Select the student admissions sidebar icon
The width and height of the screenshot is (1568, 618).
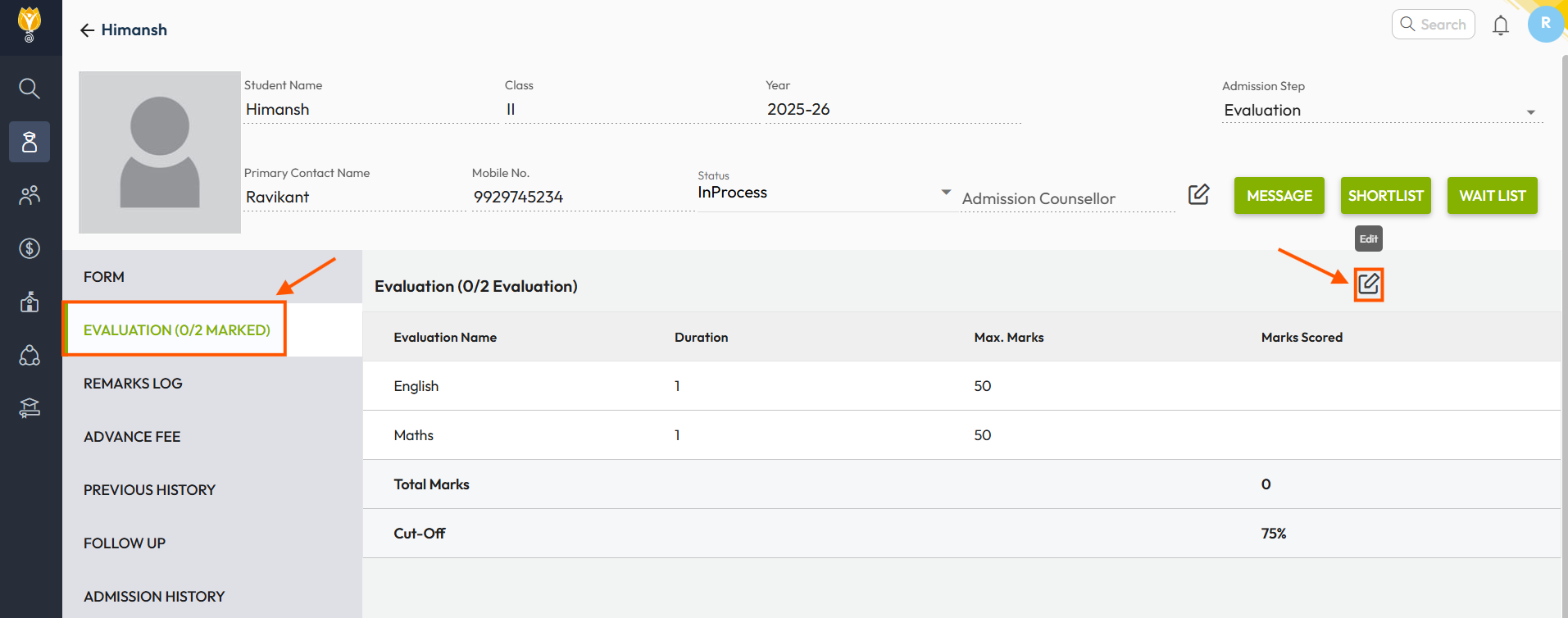30,142
